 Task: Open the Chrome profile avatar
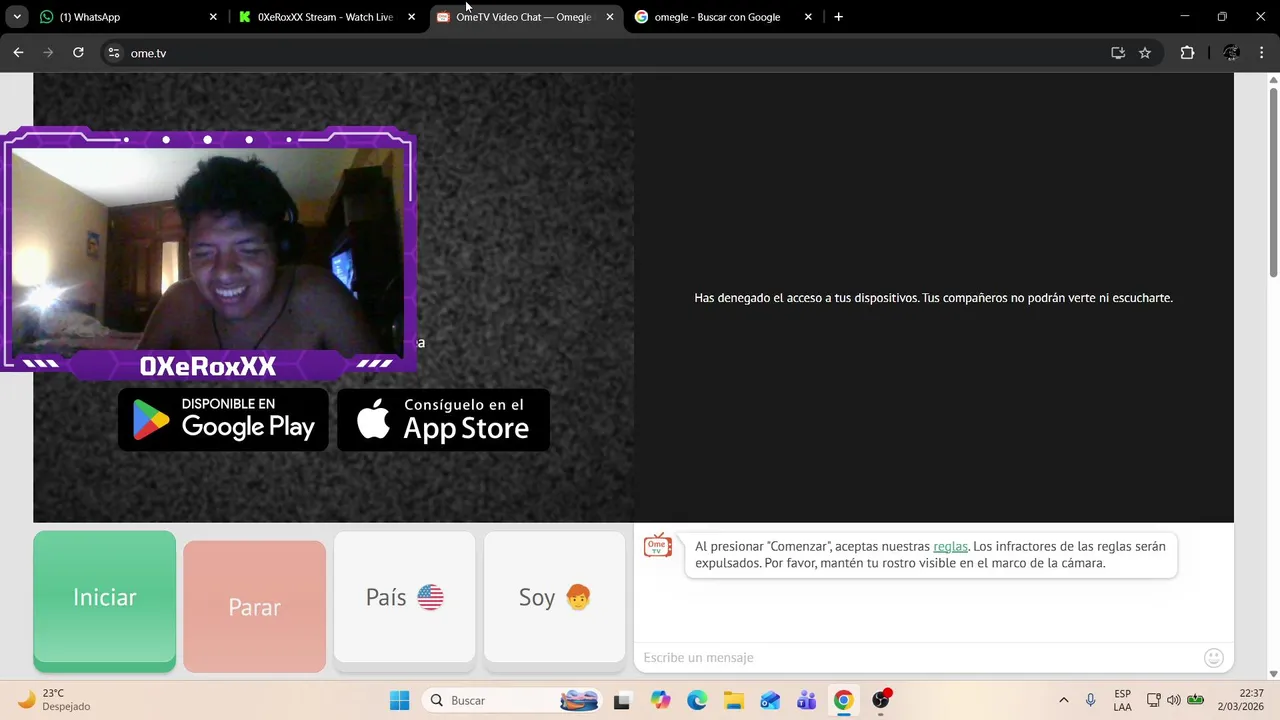(x=1232, y=53)
